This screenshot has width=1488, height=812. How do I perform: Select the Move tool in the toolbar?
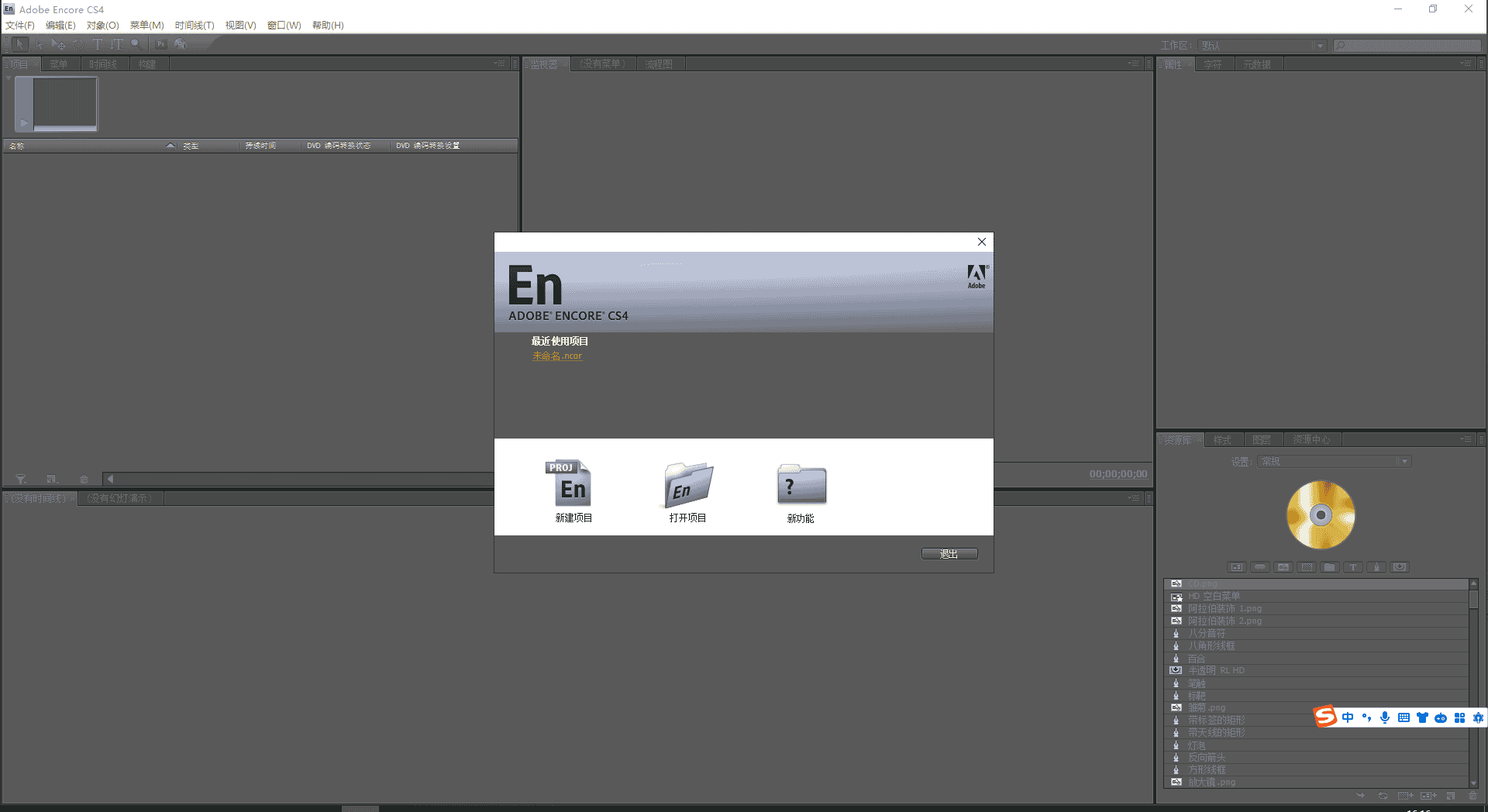tap(59, 44)
